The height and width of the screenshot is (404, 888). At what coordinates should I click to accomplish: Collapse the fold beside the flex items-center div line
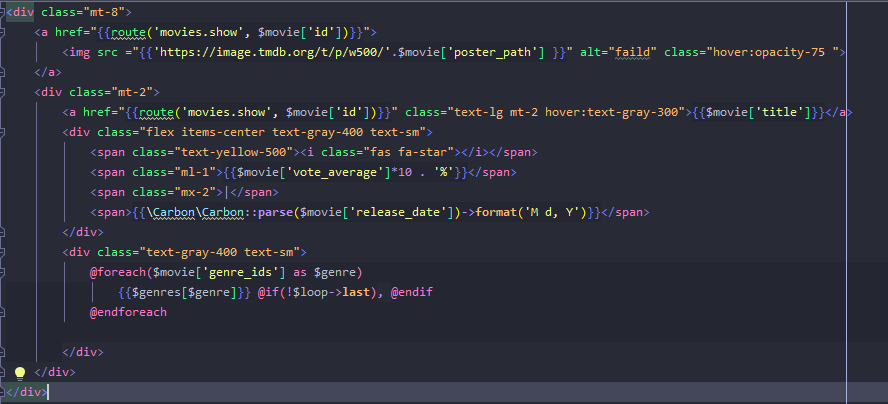(x=3, y=132)
